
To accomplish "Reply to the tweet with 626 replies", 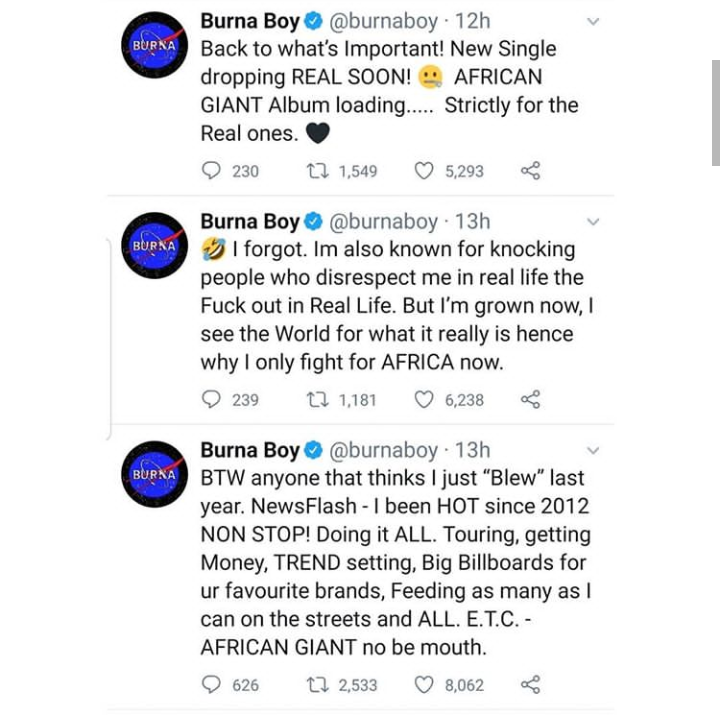I will point(211,685).
